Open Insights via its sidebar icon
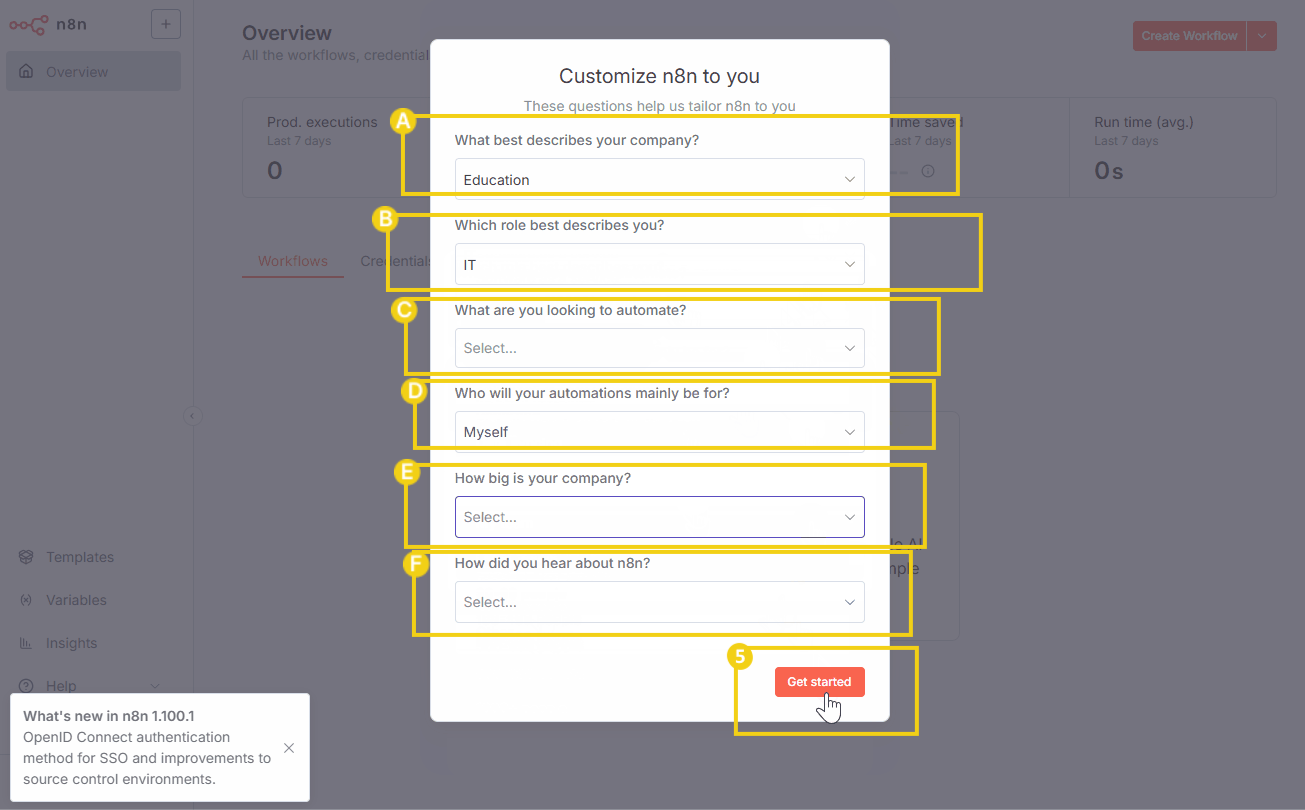 pos(24,643)
